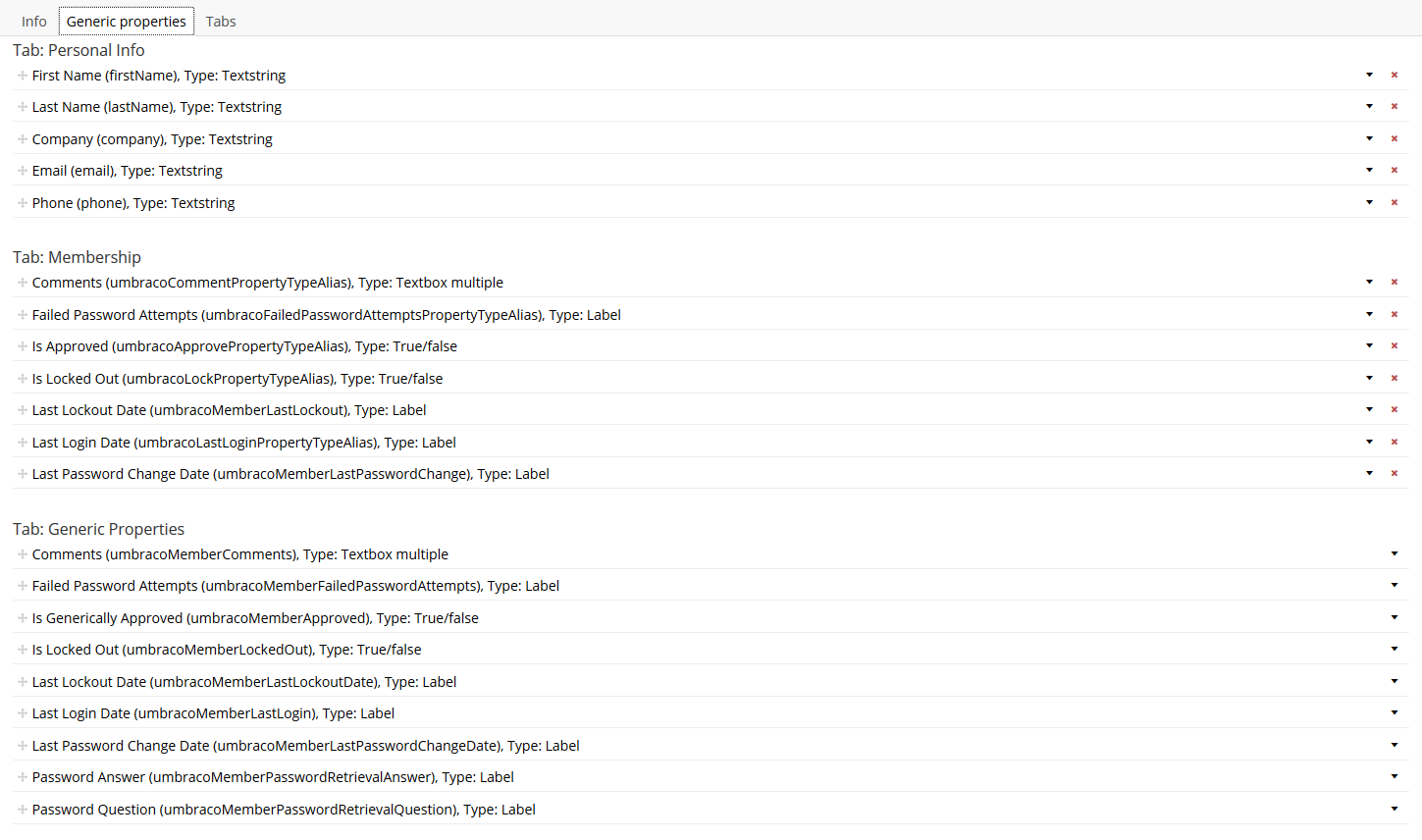Open Is Approved (umbracoApprovePropertyTypeAlias) row
The height and width of the screenshot is (840, 1422).
tap(244, 346)
